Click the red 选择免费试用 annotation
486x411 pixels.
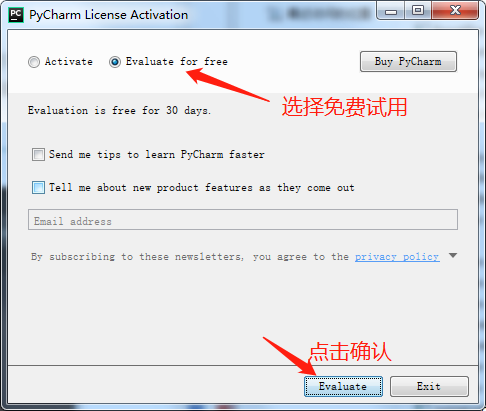pos(344,107)
